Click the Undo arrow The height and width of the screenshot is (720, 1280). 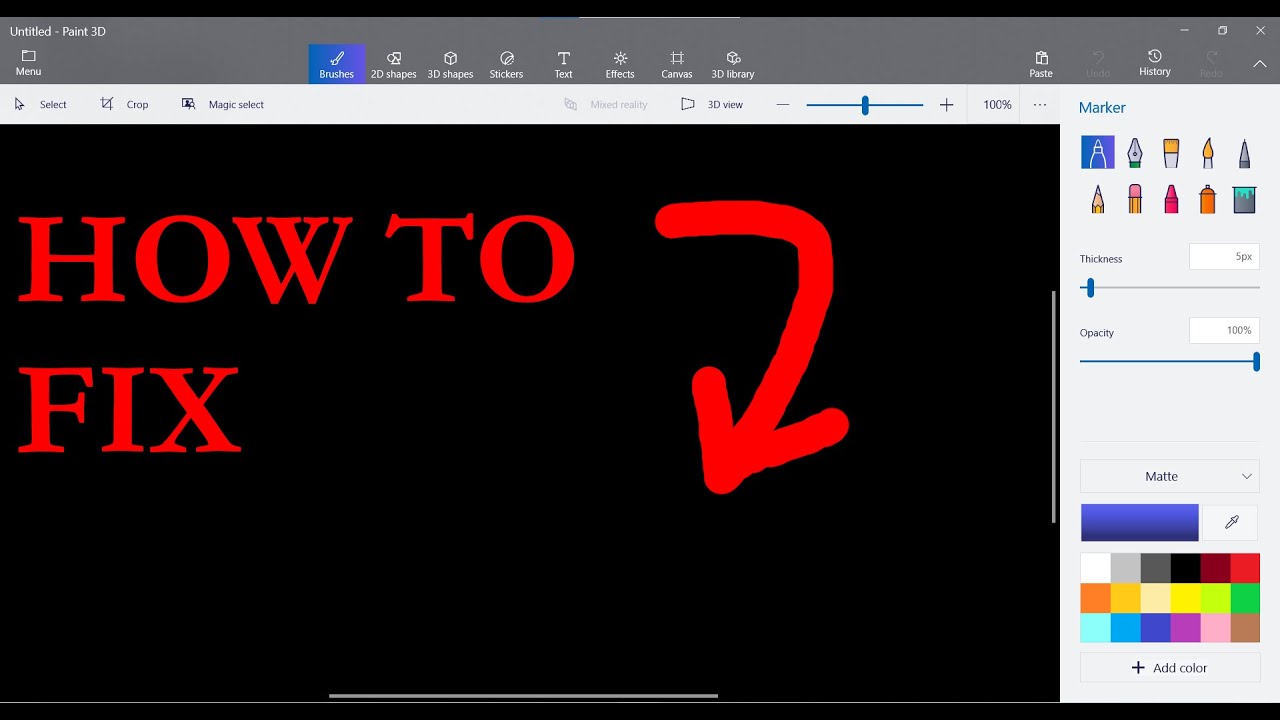pyautogui.click(x=1098, y=57)
